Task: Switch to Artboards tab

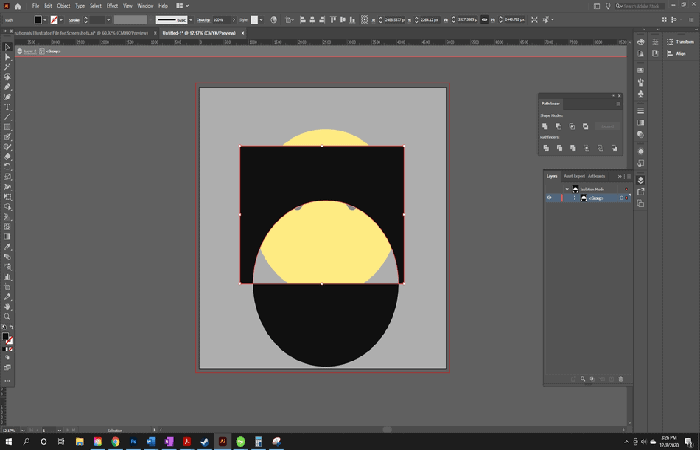Action: click(596, 176)
